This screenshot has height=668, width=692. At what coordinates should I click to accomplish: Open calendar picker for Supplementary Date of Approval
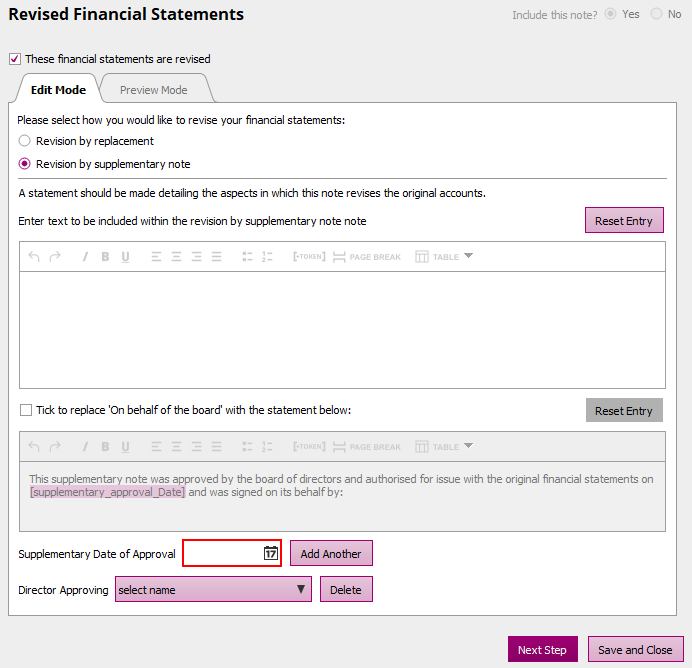point(270,553)
